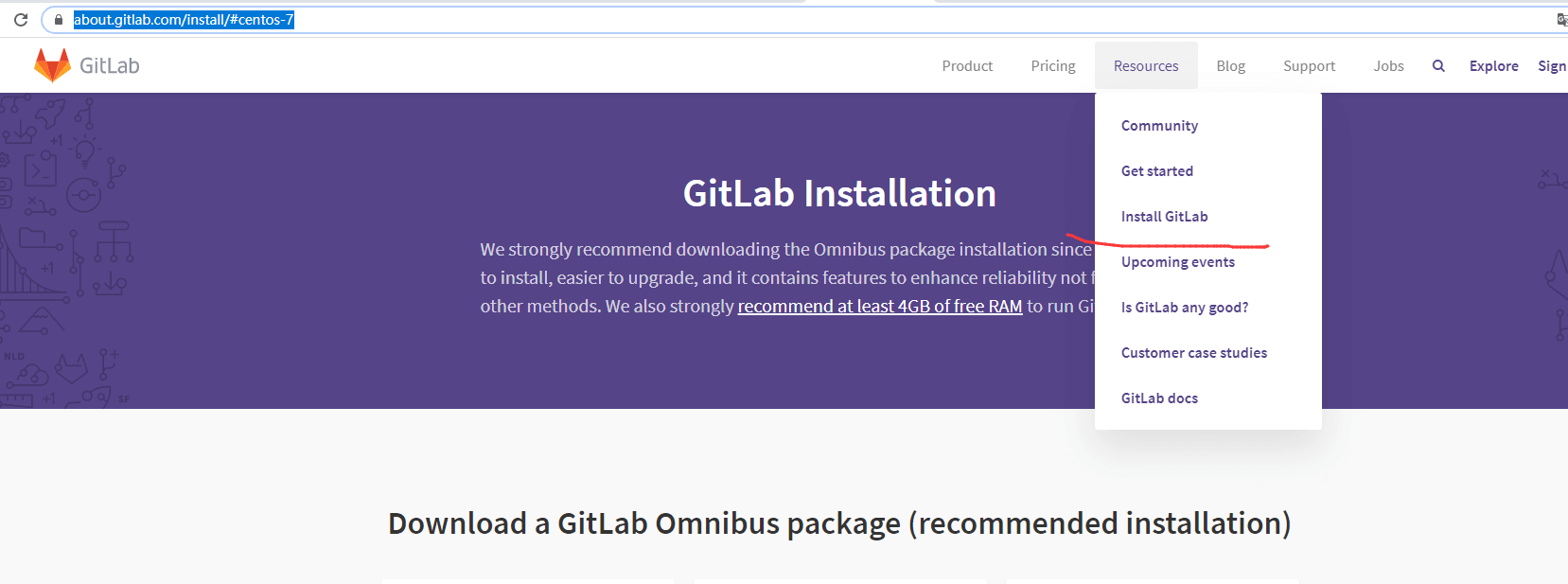The image size is (1568, 584).
Task: Open Upcoming events menu item
Action: (x=1178, y=262)
